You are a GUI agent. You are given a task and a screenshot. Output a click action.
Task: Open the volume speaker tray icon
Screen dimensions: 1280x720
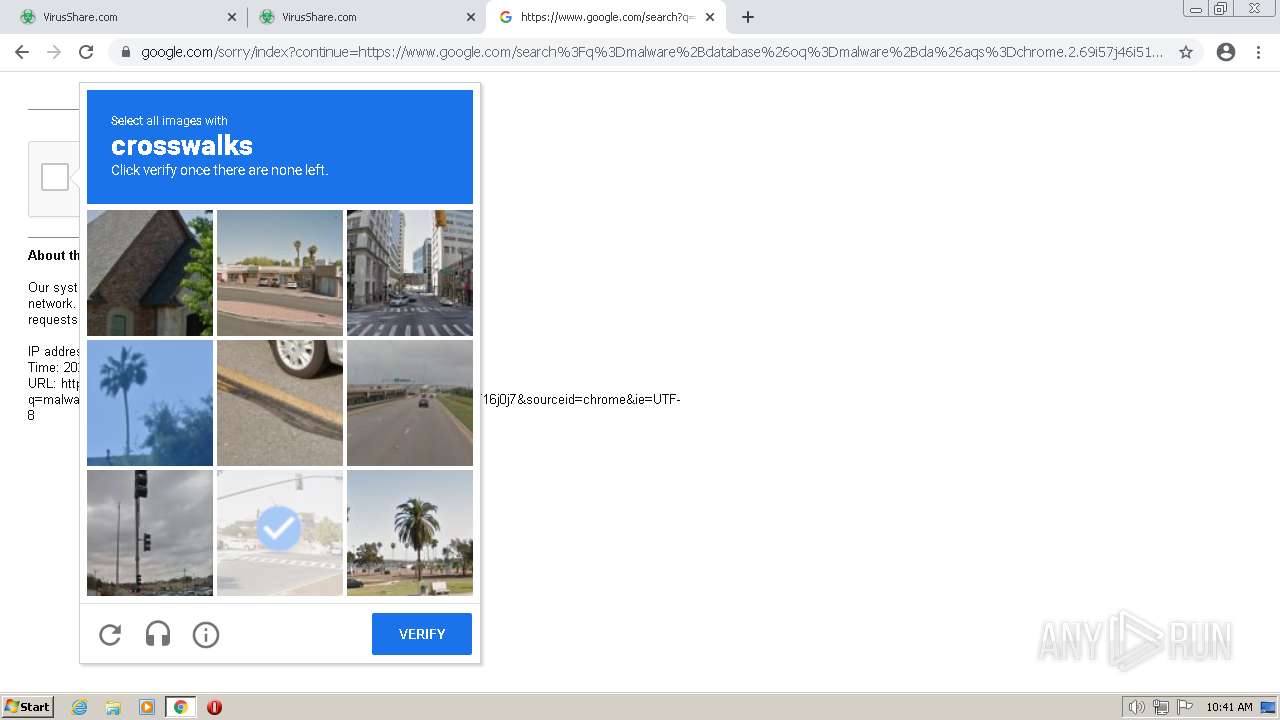(1136, 707)
